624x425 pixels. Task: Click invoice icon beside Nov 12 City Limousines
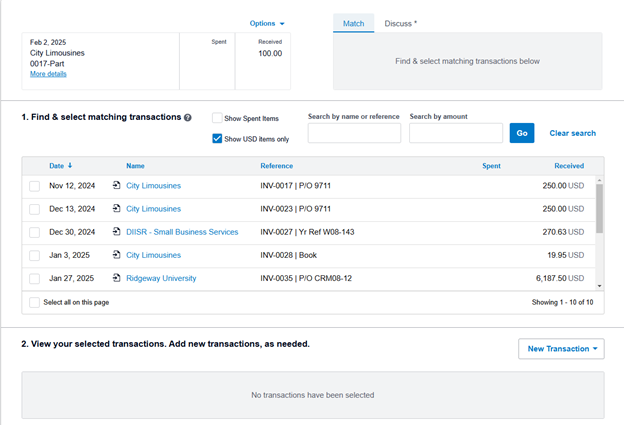(117, 186)
